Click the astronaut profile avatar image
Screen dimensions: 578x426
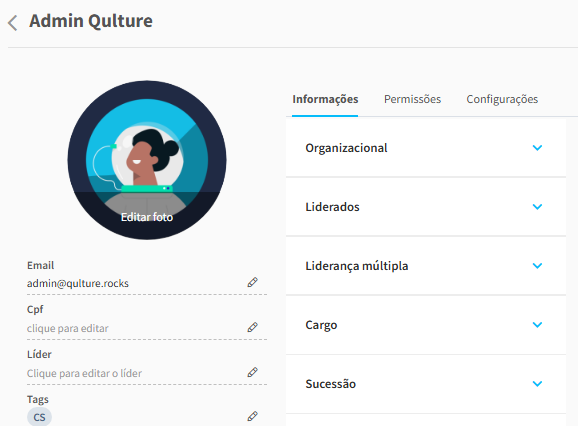[147, 160]
